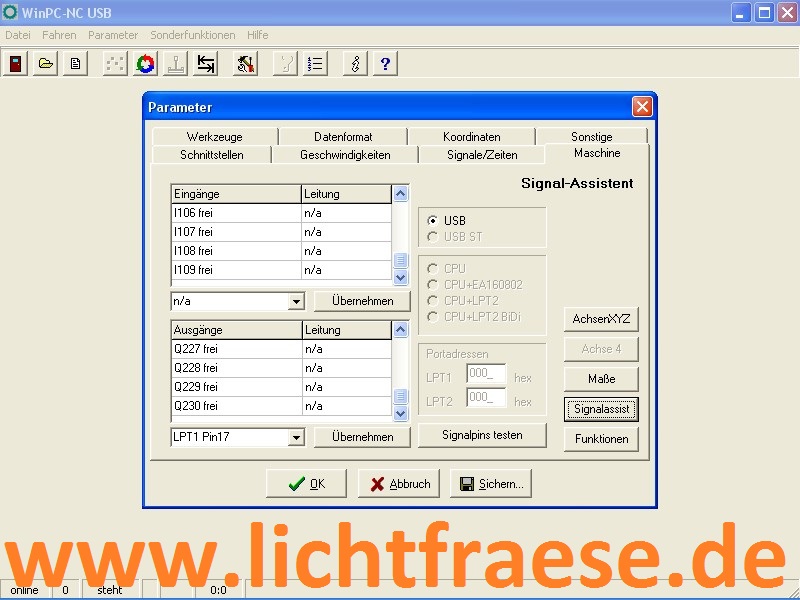
Task: Click Übernehmen next to LPT1 Pin17 dropdown
Action: (x=362, y=437)
